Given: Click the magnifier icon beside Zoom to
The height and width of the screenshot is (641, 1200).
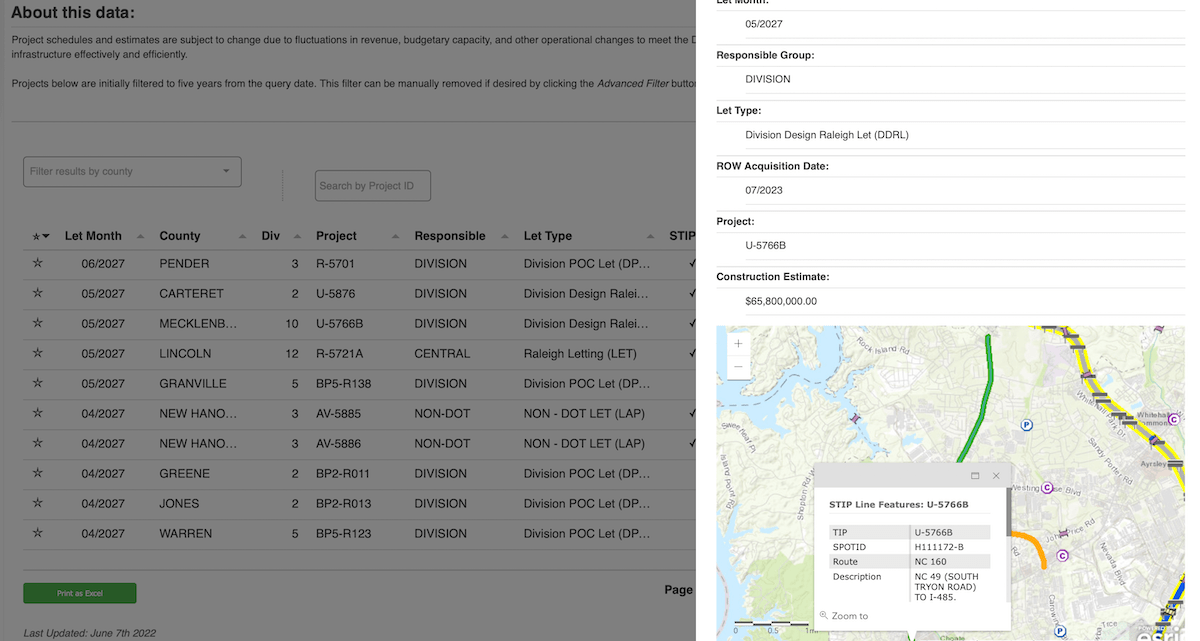Looking at the screenshot, I should point(823,616).
